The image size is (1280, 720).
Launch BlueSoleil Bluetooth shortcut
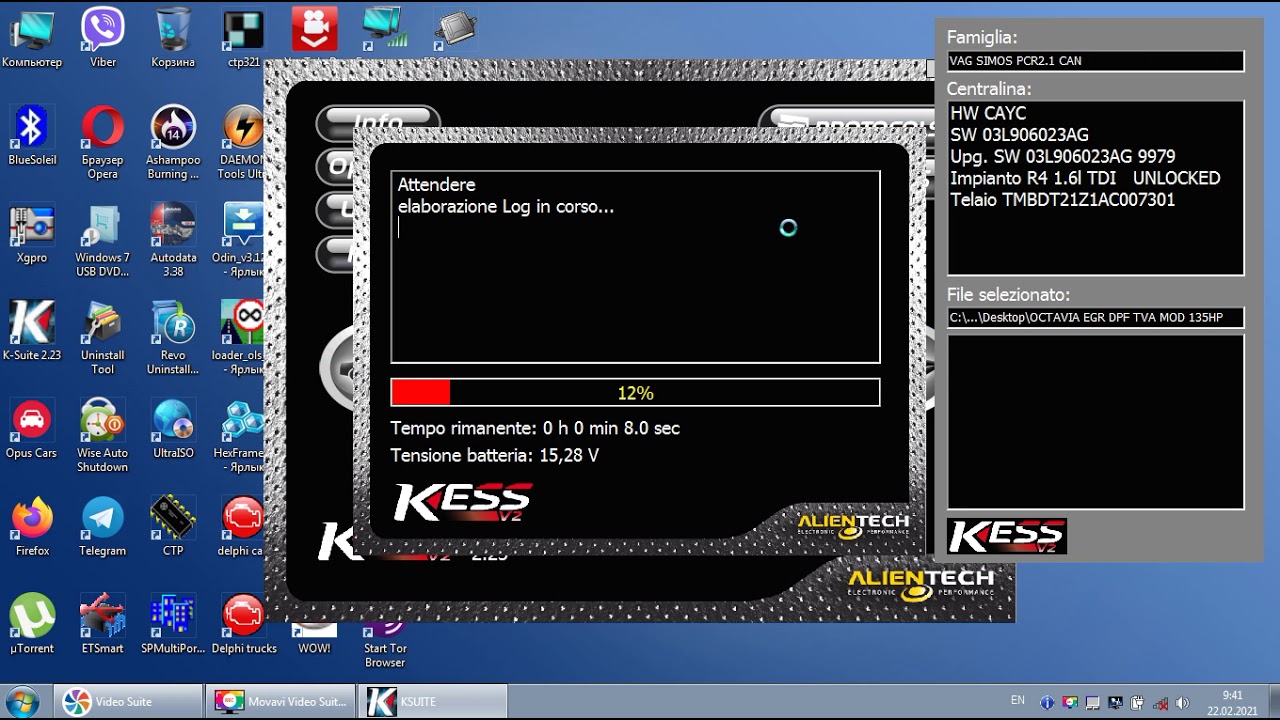(x=32, y=135)
